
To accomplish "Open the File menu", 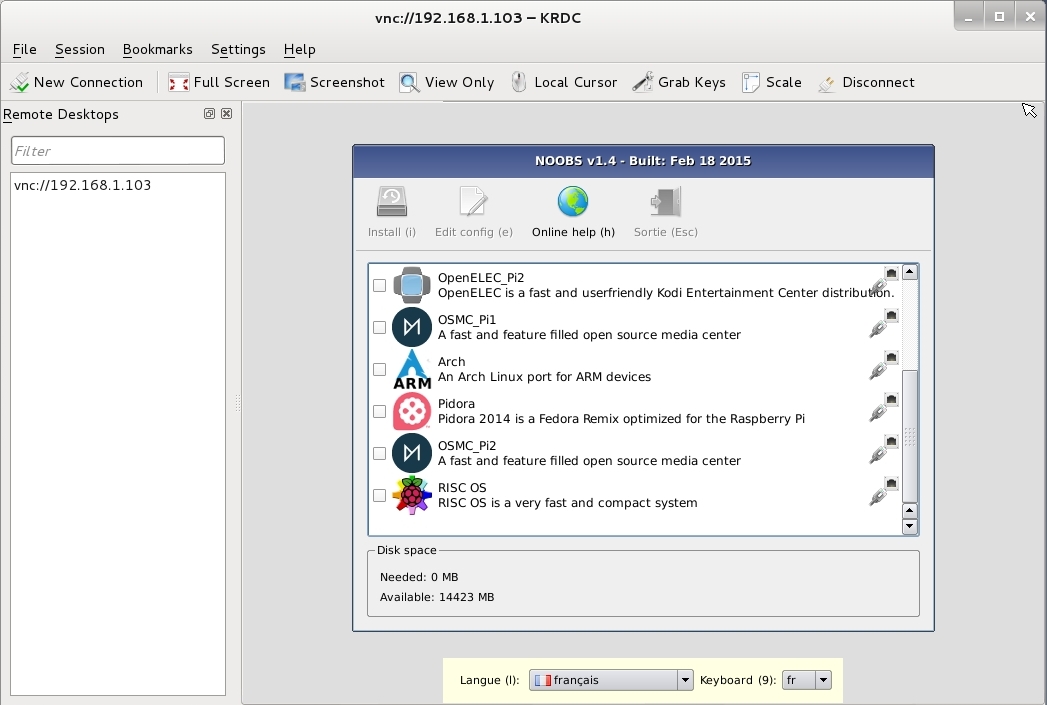I will [25, 49].
